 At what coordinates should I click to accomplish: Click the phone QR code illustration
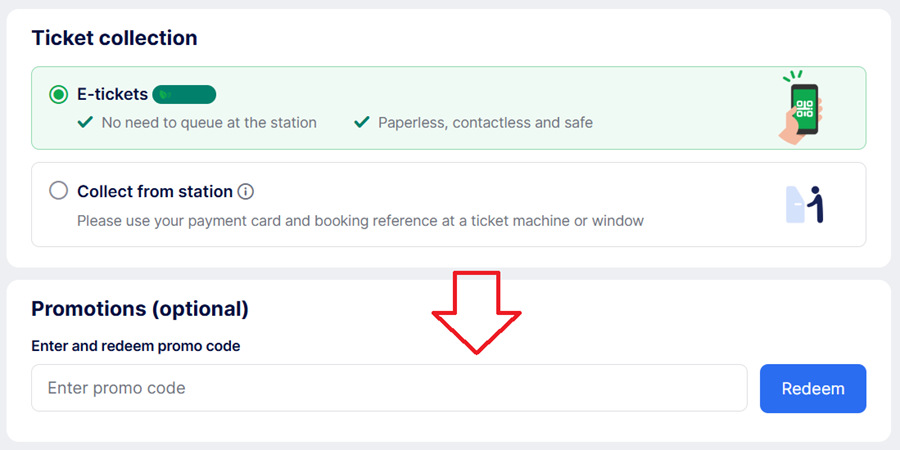click(803, 106)
